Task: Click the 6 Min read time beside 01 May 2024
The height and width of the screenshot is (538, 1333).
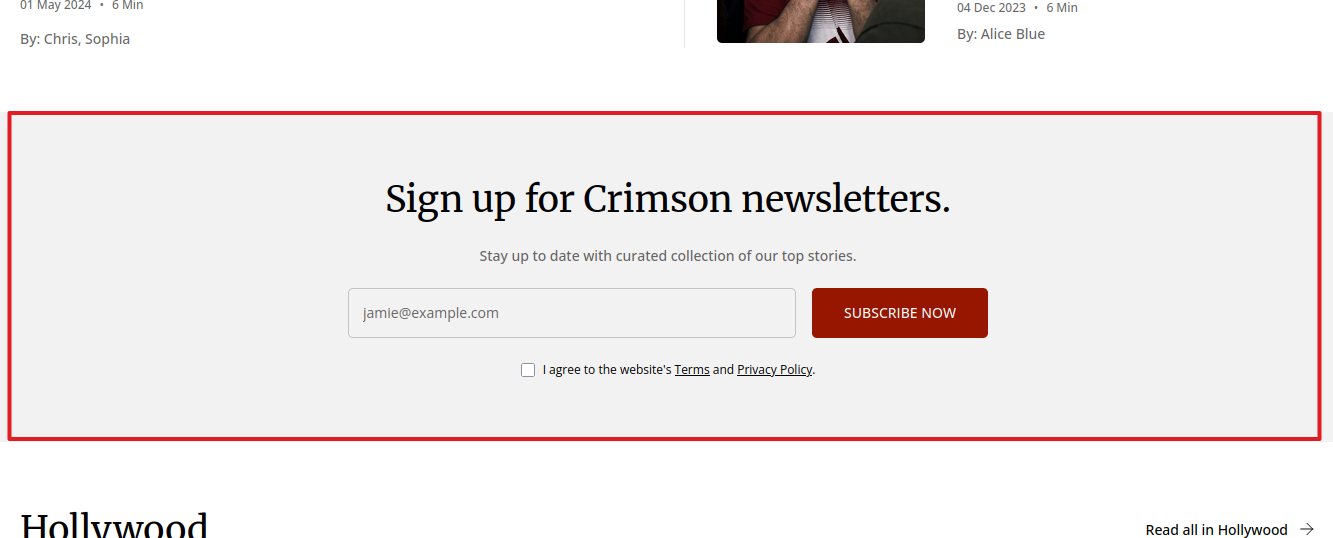Action: point(128,6)
